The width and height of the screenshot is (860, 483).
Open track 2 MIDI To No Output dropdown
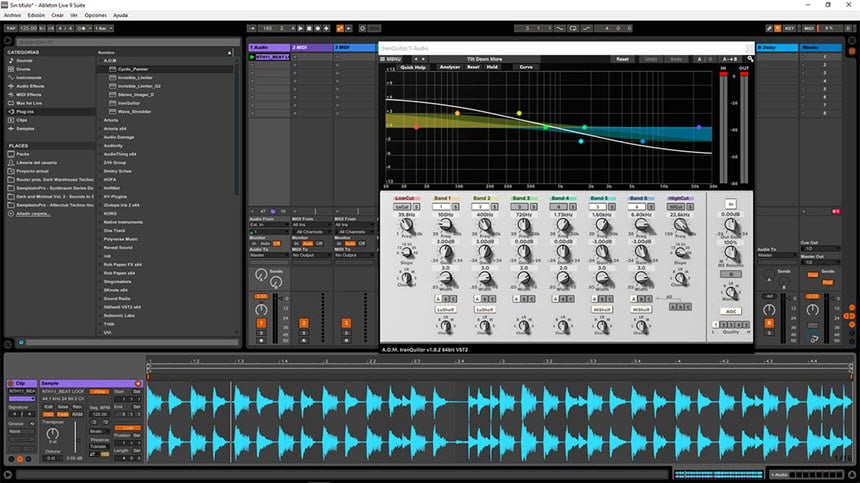pyautogui.click(x=311, y=255)
